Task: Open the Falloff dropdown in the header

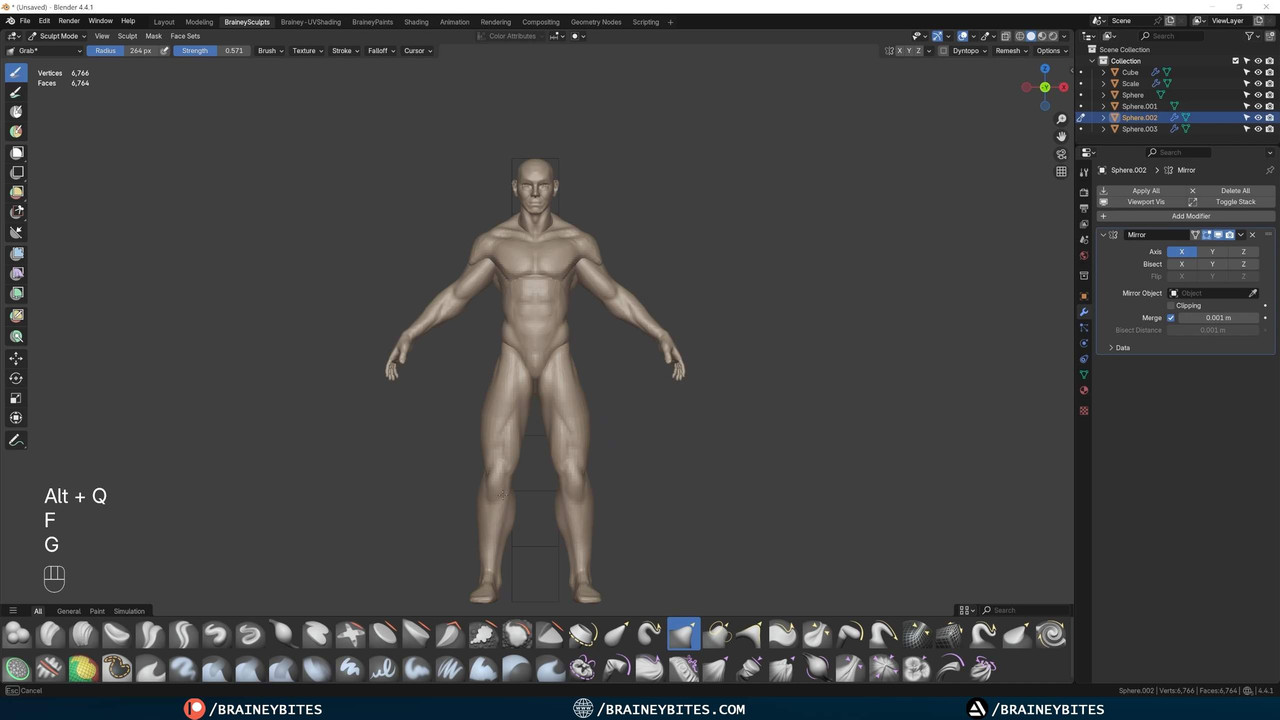Action: coord(381,51)
